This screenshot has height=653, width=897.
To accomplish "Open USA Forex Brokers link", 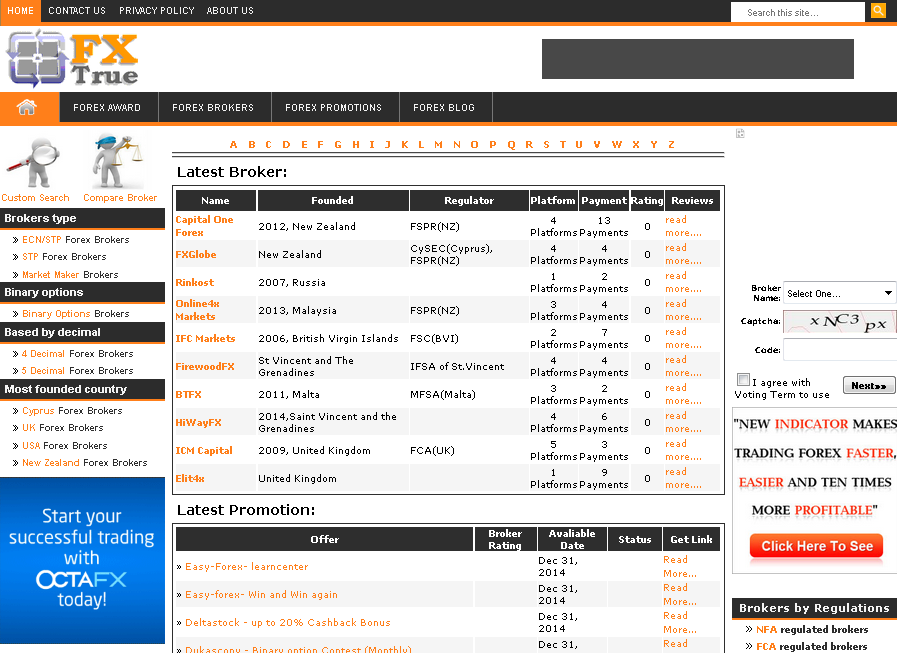I will click(65, 445).
